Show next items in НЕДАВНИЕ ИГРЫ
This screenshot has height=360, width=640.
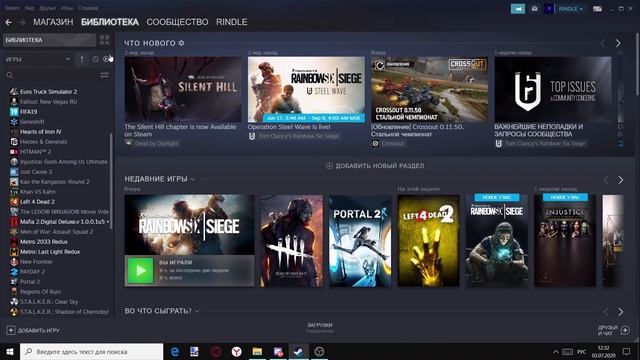click(x=620, y=180)
